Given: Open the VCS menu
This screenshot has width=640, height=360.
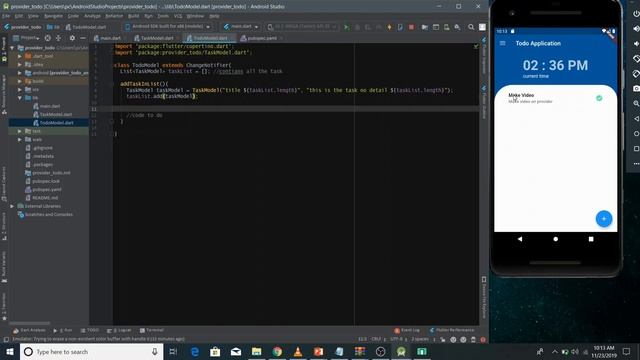Looking at the screenshot, I should coord(178,16).
